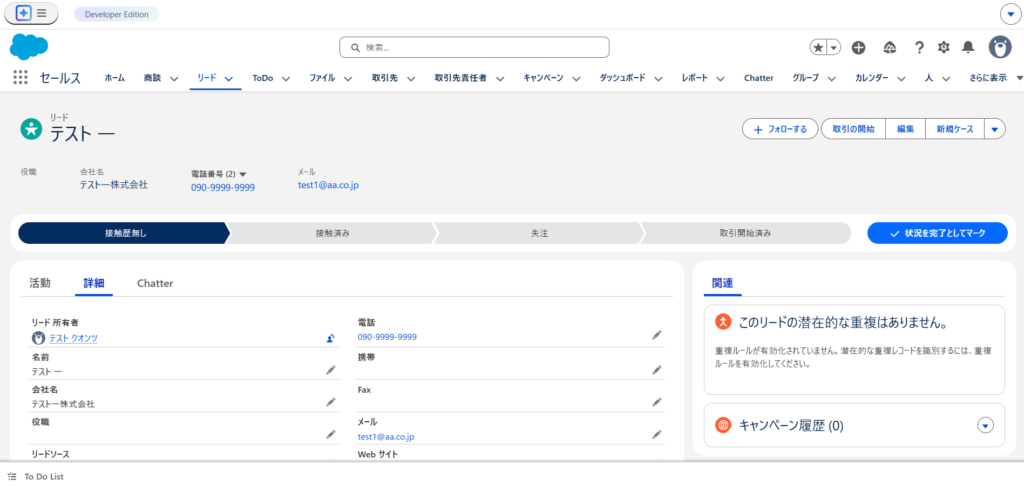1024x486 pixels.
Task: Expand the リード tab dropdown chevron
Action: [x=229, y=78]
